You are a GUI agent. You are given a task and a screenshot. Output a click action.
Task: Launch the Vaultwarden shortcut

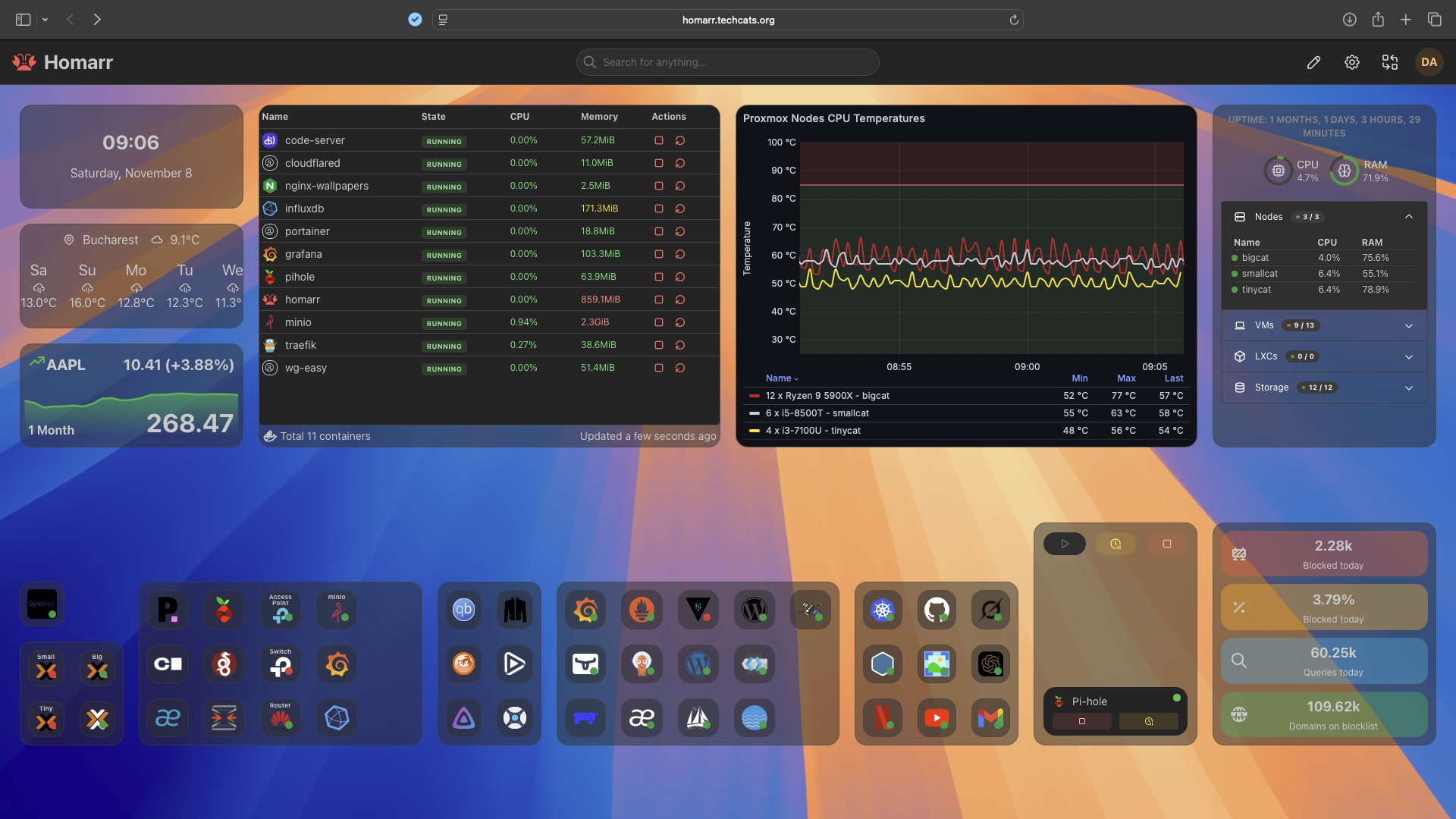click(x=698, y=609)
